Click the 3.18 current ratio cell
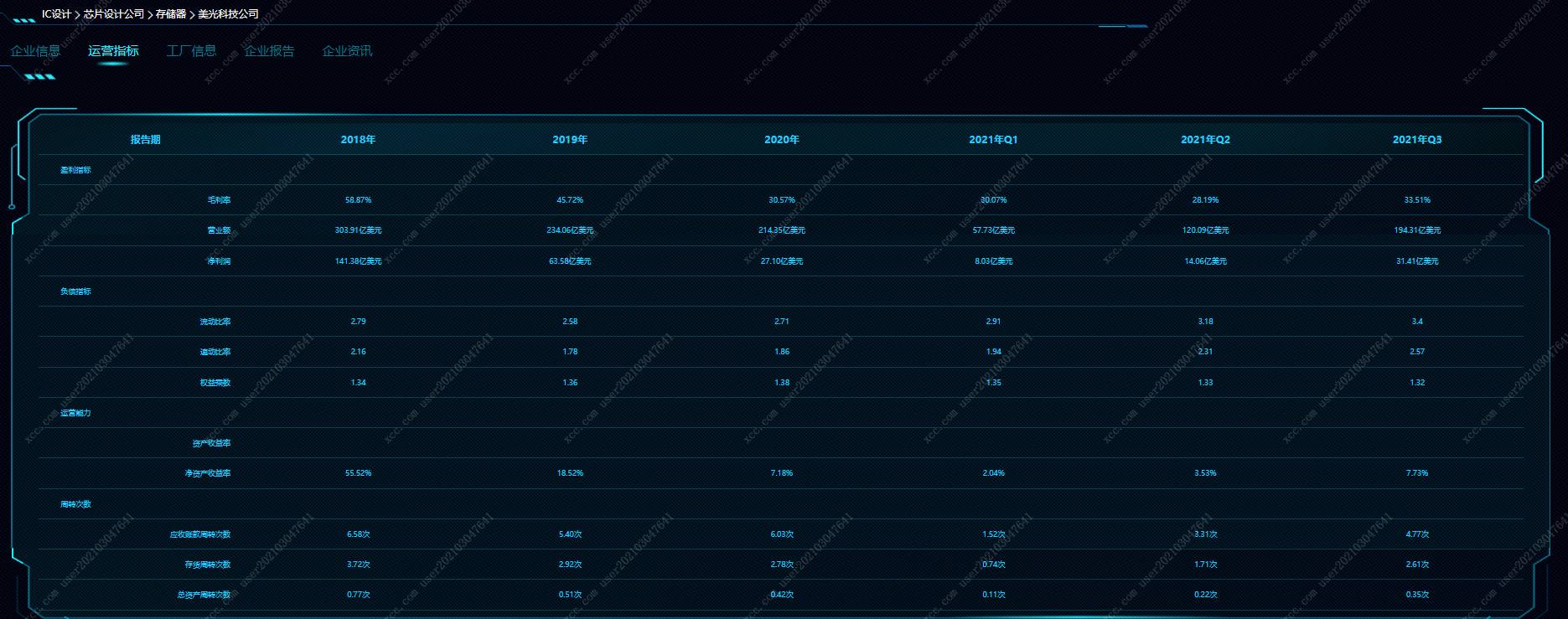The image size is (1568, 619). 1205,322
